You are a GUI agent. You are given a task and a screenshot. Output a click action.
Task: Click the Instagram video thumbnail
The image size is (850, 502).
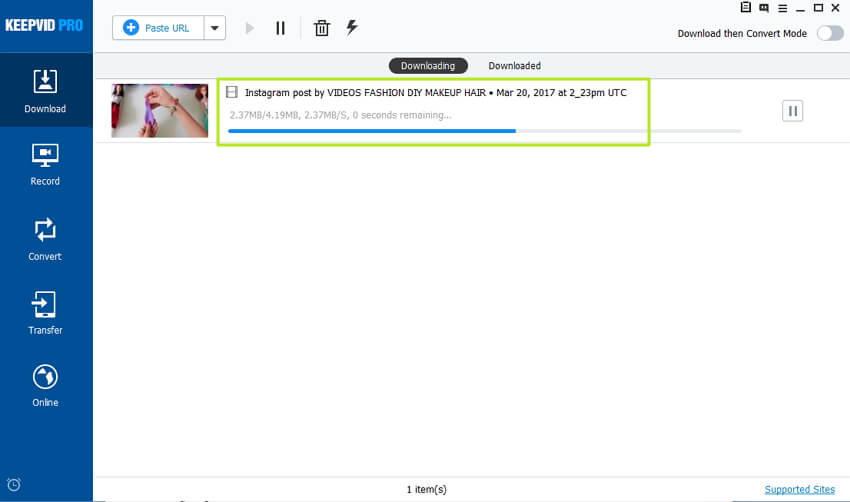pos(160,111)
